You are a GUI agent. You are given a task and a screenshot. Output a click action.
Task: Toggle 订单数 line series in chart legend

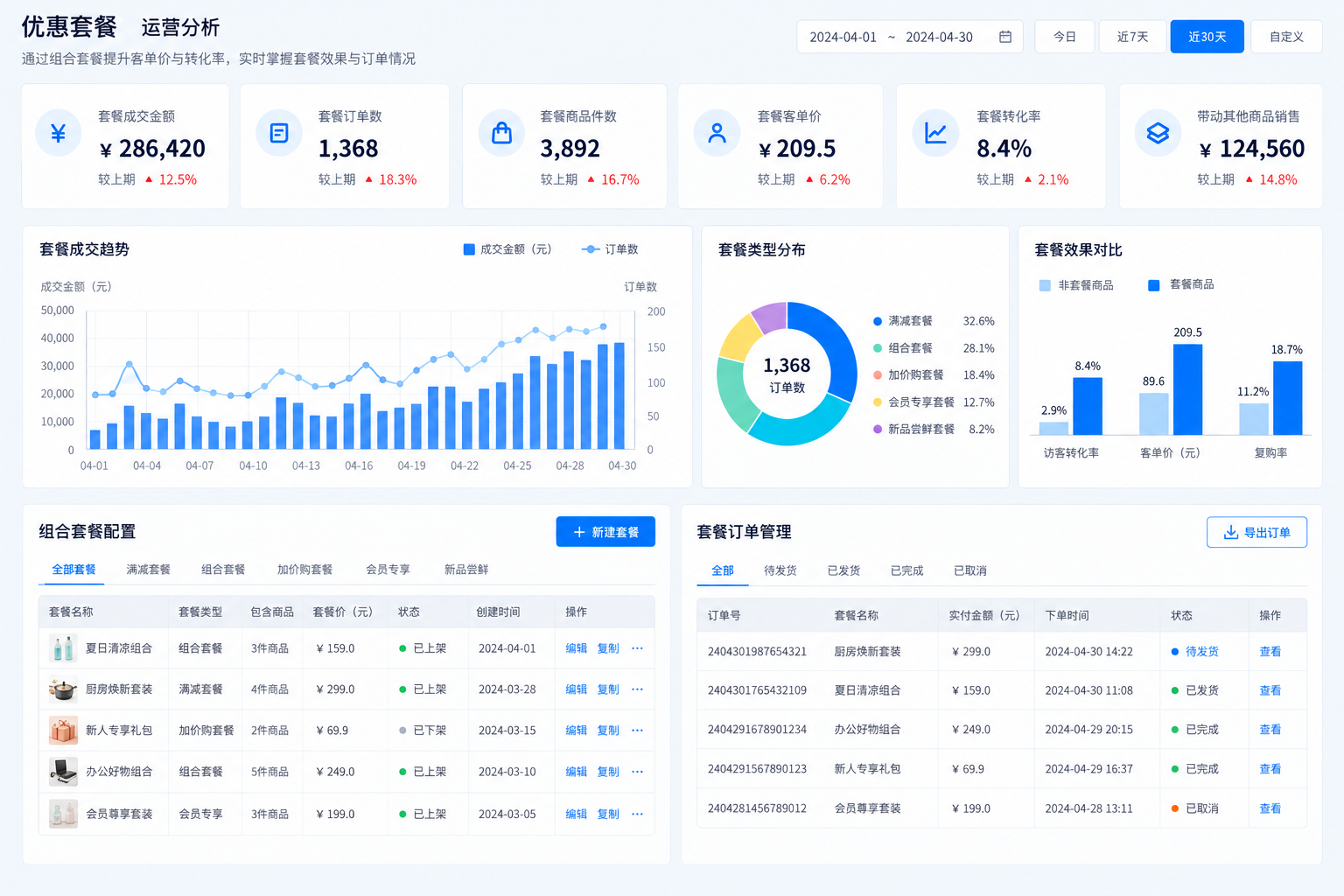pyautogui.click(x=610, y=249)
